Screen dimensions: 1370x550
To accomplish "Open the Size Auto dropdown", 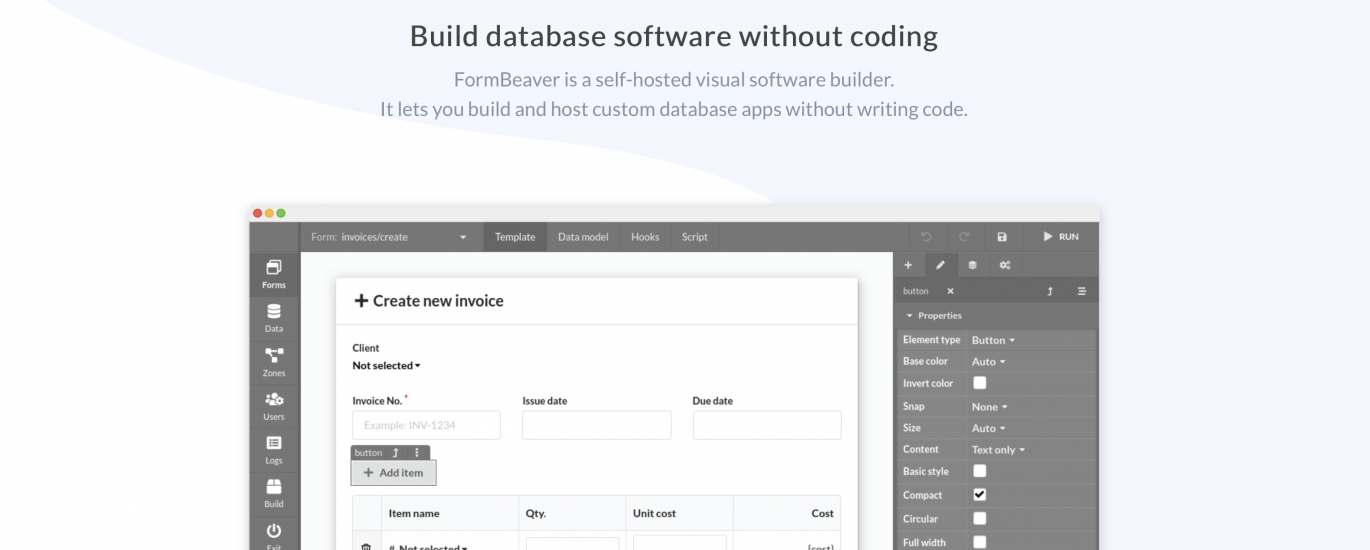I will 989,428.
